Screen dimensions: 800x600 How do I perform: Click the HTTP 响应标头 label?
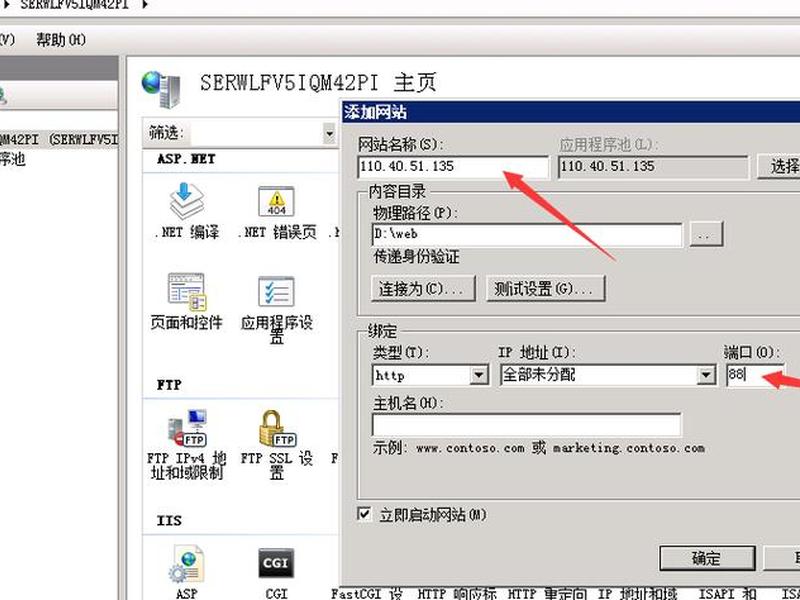tap(457, 593)
